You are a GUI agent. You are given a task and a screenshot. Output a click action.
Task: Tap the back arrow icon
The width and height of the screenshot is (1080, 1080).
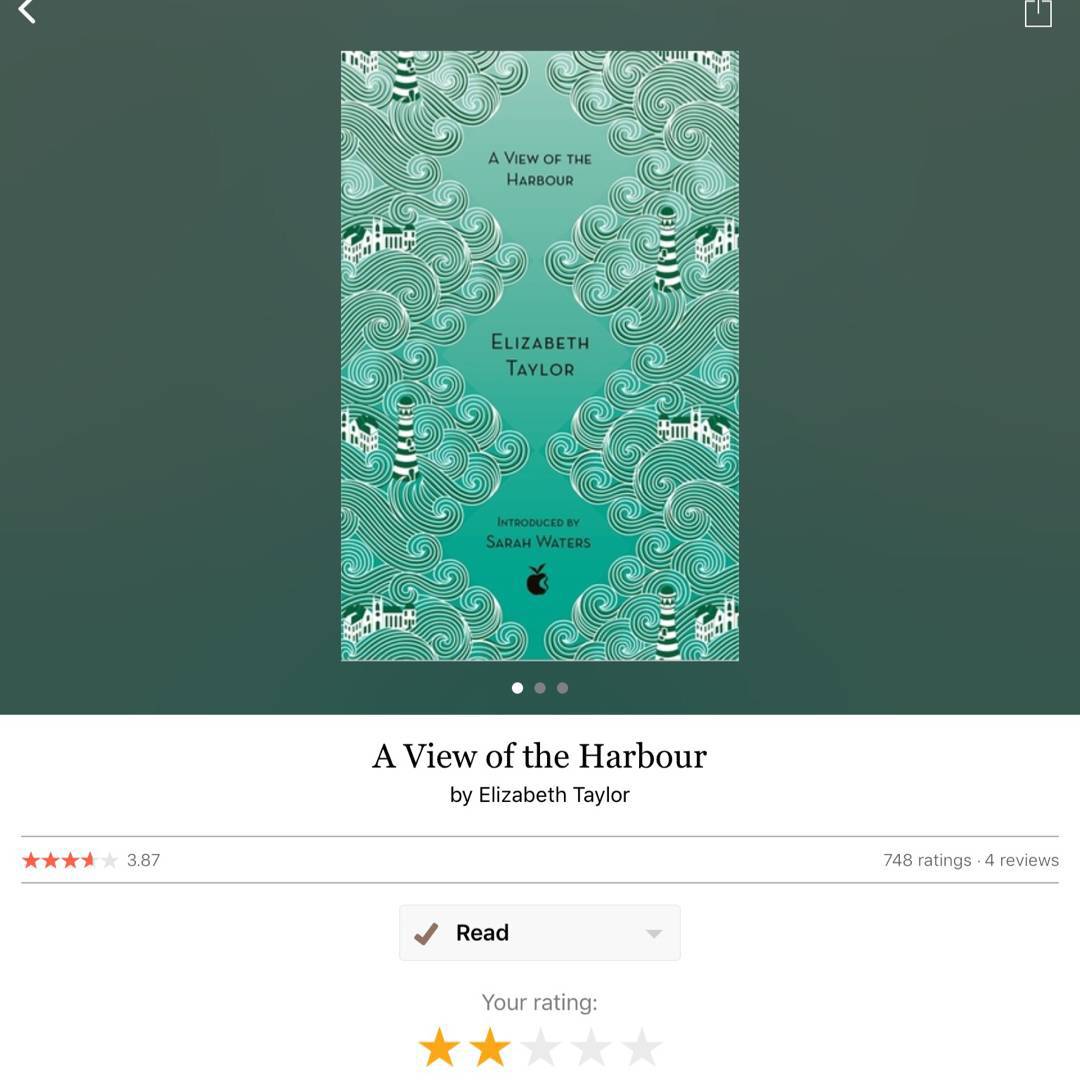tap(27, 10)
